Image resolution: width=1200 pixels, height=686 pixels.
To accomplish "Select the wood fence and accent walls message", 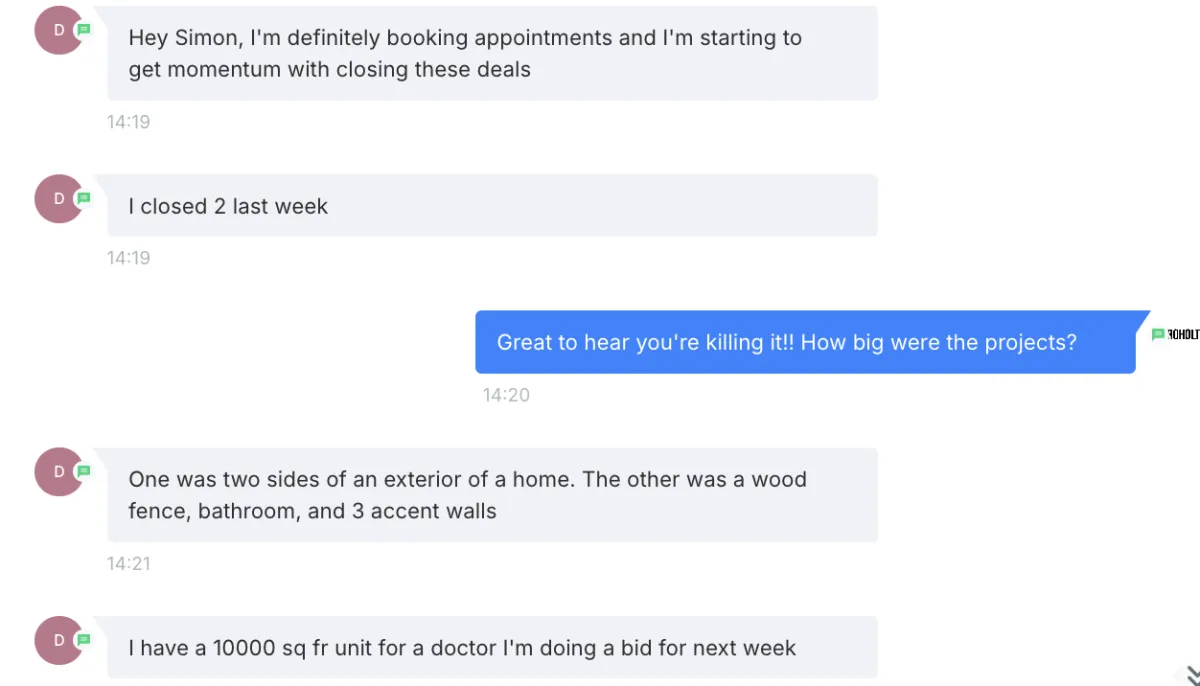I will [492, 495].
